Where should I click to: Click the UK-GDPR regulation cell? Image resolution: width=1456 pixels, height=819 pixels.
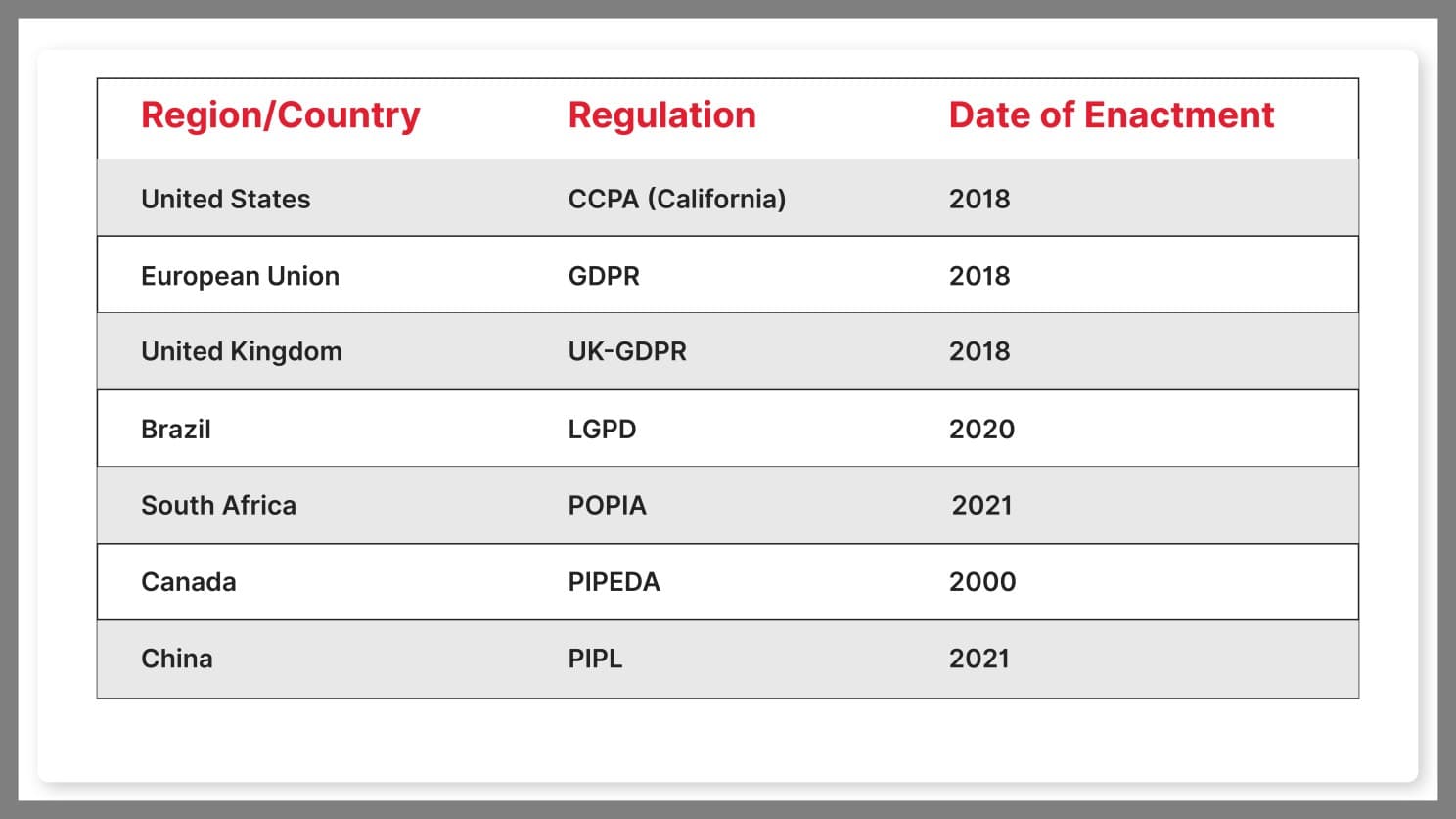point(627,351)
